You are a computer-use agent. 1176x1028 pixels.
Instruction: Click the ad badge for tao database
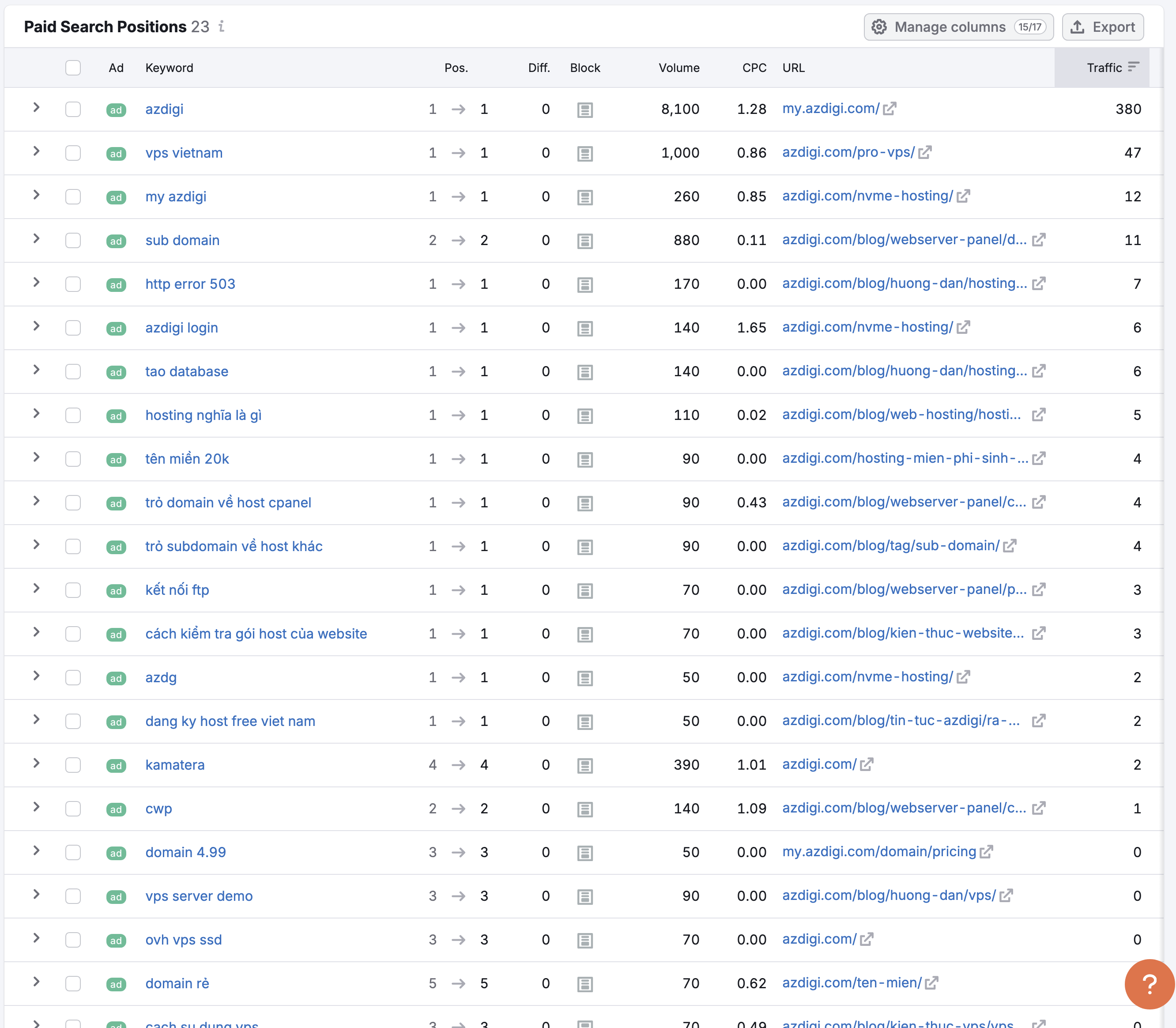coord(116,372)
